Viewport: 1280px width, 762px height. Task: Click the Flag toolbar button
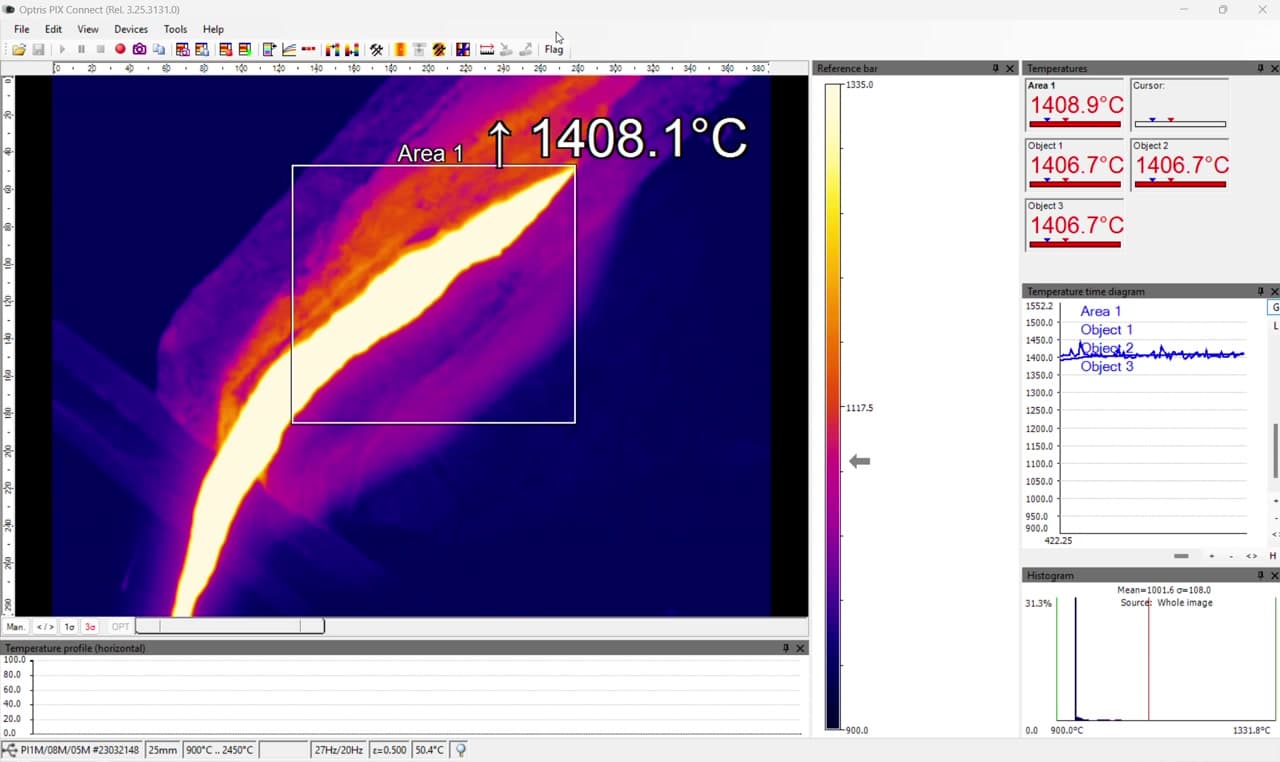click(x=554, y=49)
